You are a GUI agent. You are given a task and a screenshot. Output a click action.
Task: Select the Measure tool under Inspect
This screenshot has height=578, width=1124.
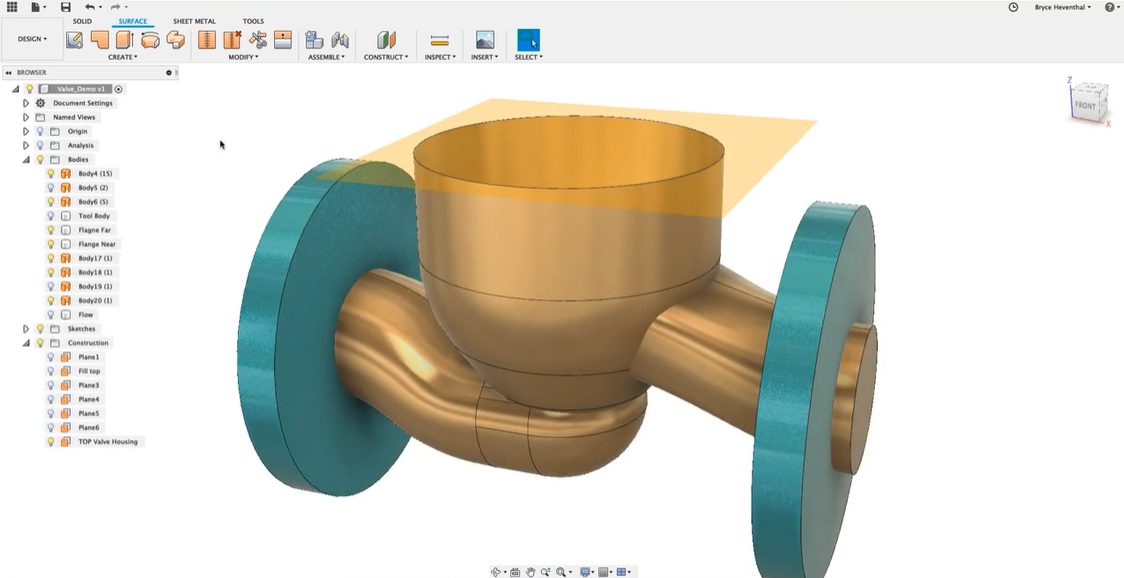tap(438, 40)
